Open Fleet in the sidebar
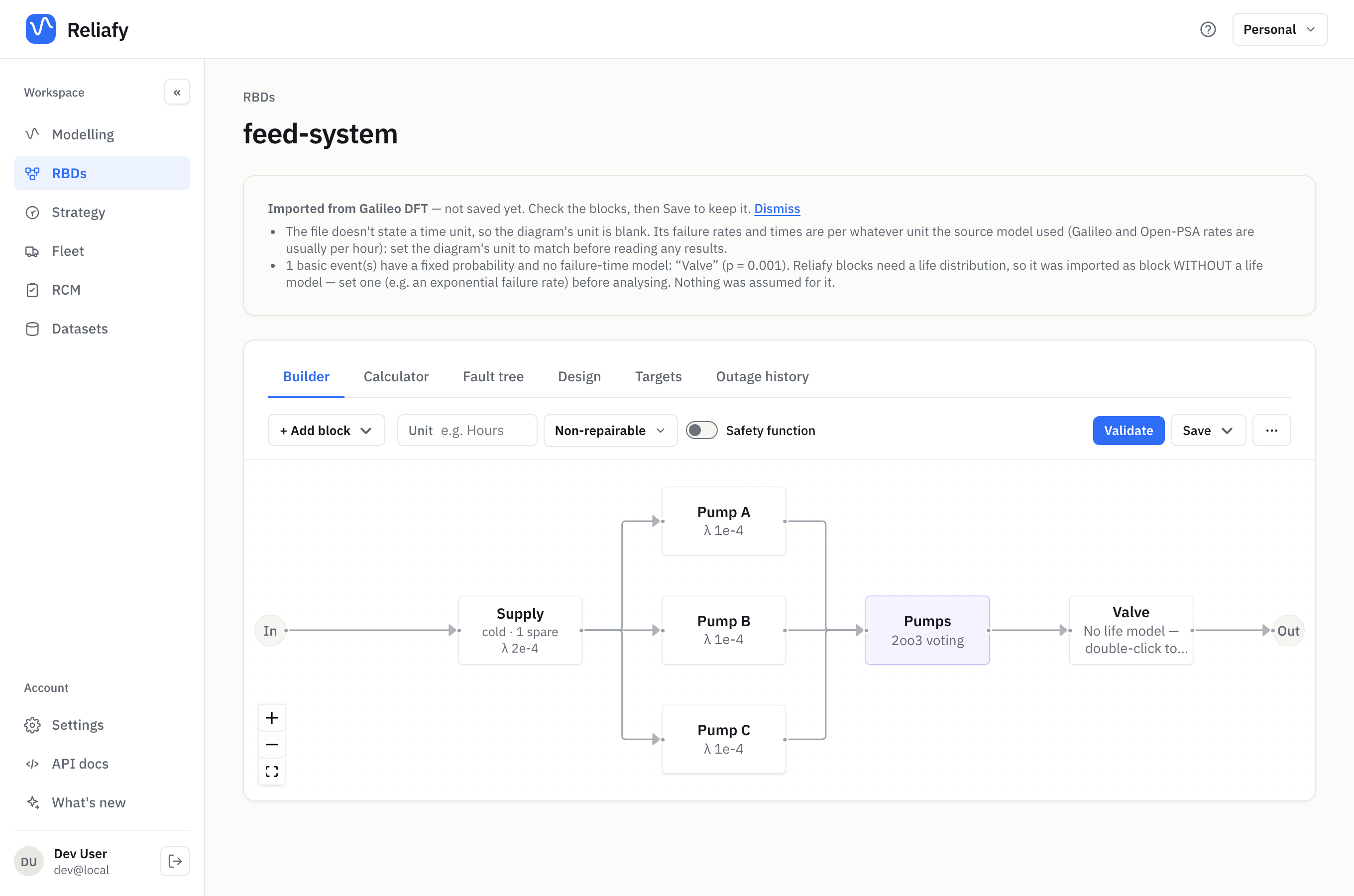 pyautogui.click(x=102, y=251)
